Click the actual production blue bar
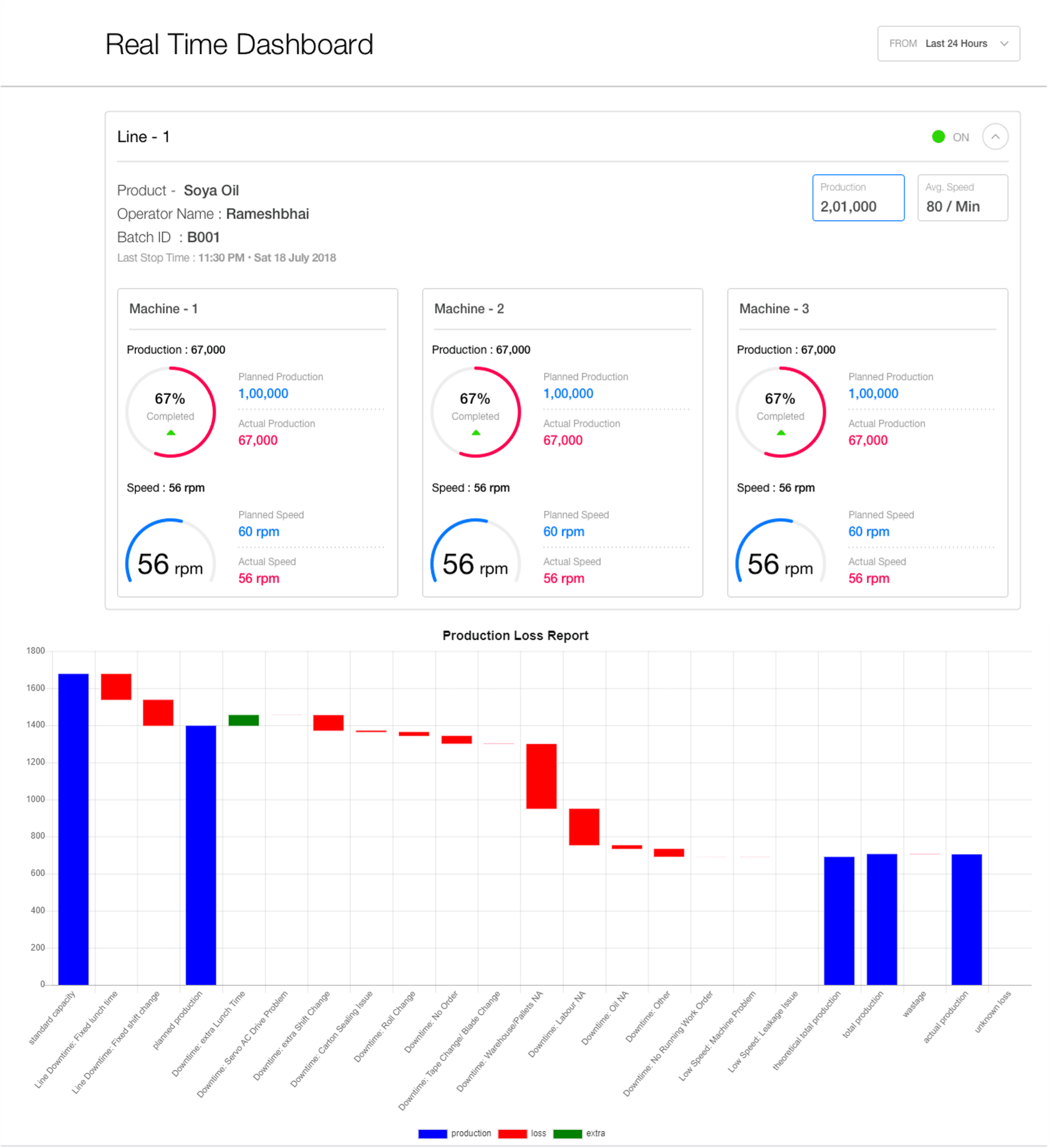This screenshot has width=1050, height=1148. (x=966, y=919)
